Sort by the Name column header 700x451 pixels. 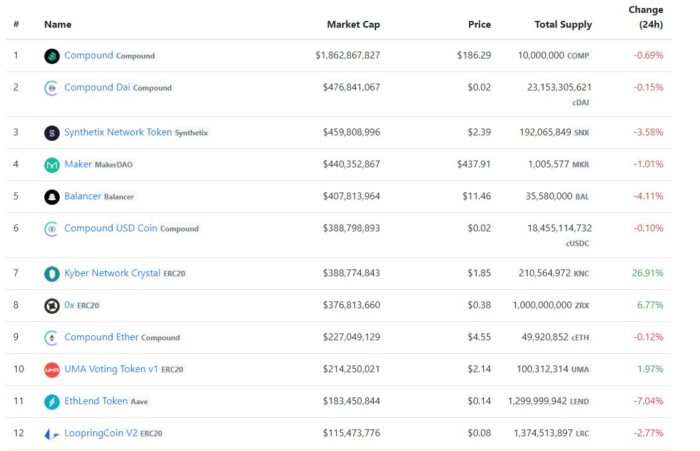[58, 25]
